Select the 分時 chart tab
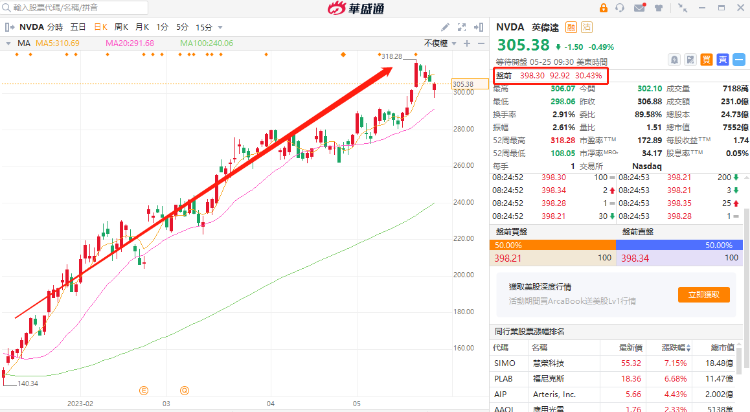This screenshot has width=750, height=412. click(55, 27)
